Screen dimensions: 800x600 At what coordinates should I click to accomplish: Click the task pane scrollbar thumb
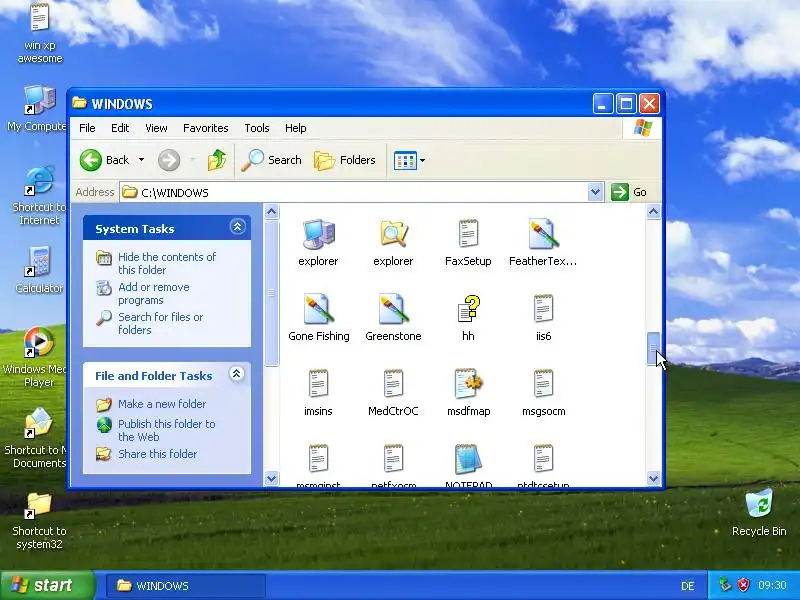click(272, 293)
